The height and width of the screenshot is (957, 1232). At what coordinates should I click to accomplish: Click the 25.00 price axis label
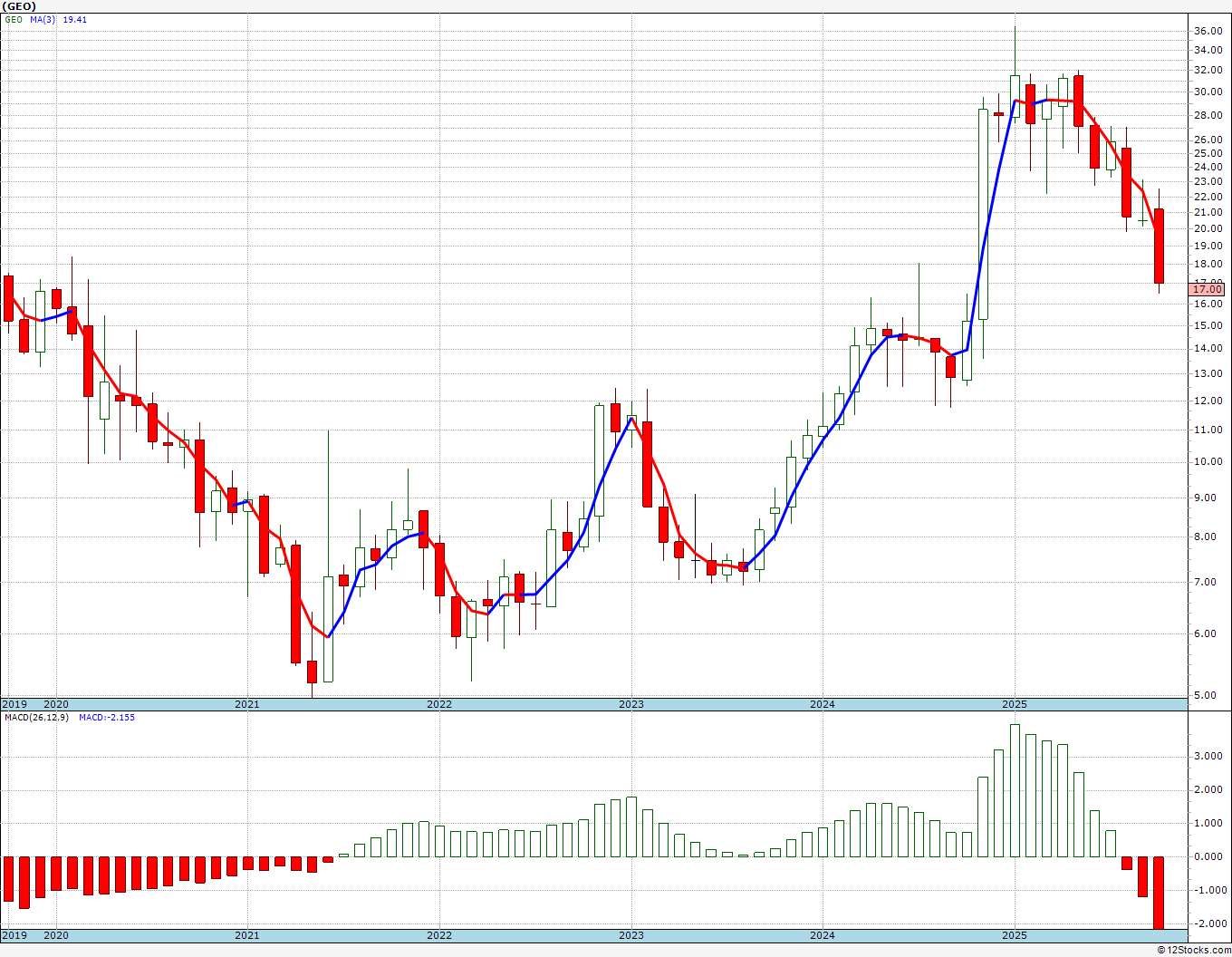click(1208, 153)
